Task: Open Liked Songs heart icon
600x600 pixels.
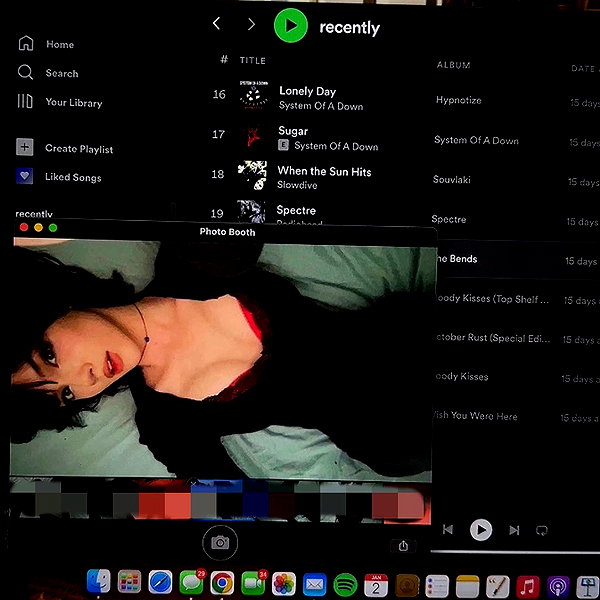Action: click(x=24, y=176)
